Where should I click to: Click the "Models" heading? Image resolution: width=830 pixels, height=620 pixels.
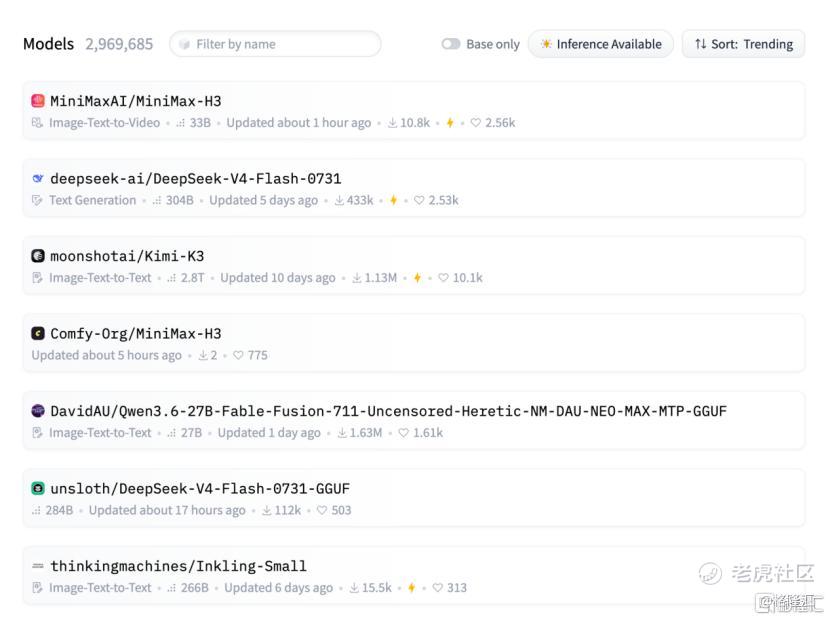(x=48, y=44)
